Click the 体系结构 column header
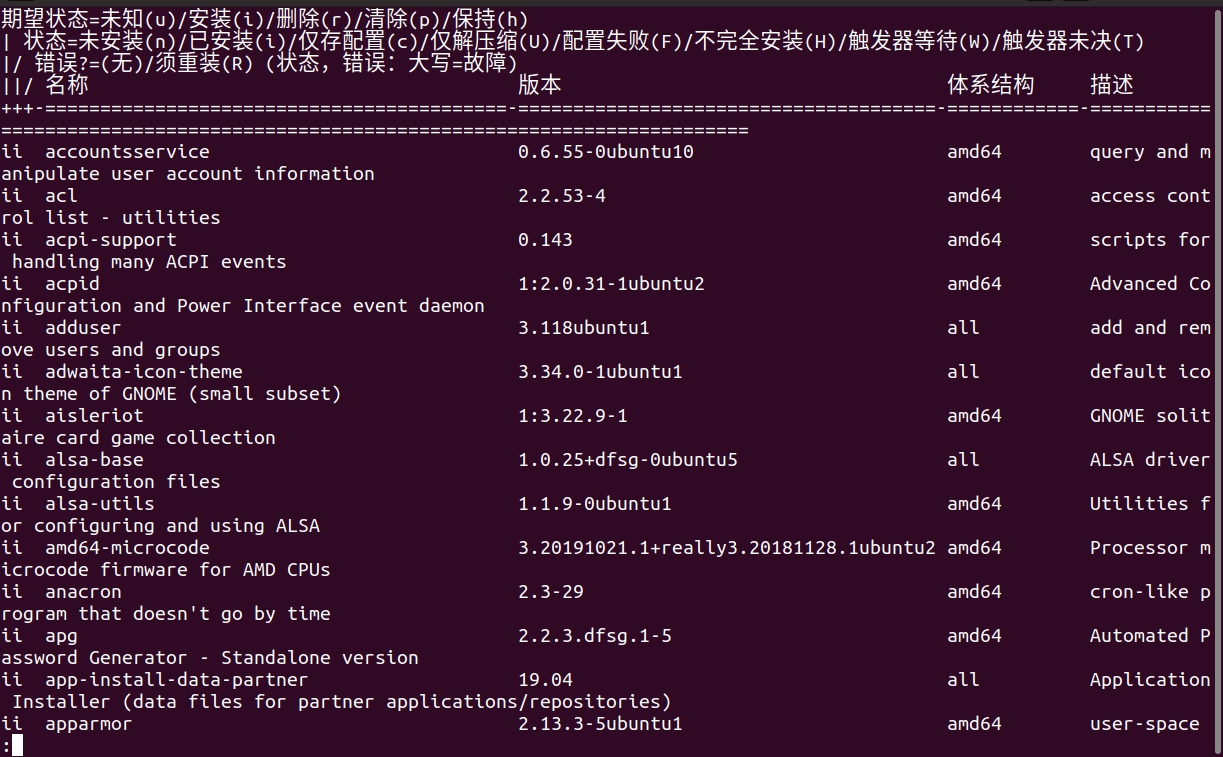The image size is (1223, 757). click(x=991, y=85)
